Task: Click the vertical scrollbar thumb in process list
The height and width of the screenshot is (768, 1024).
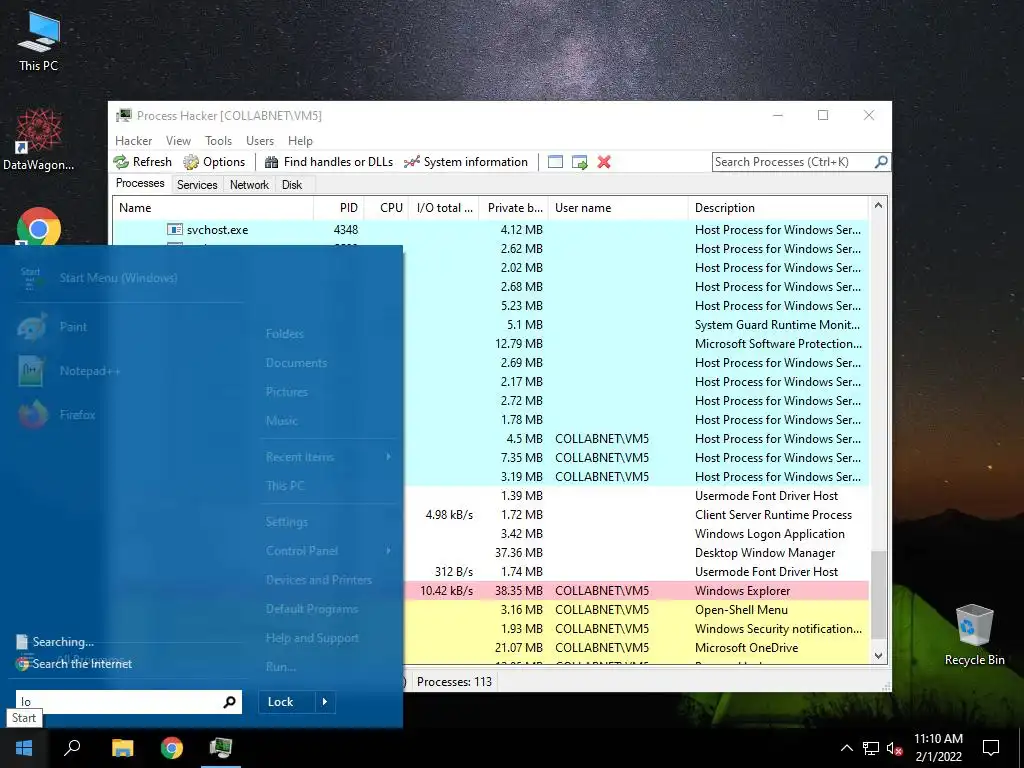Action: point(878,596)
